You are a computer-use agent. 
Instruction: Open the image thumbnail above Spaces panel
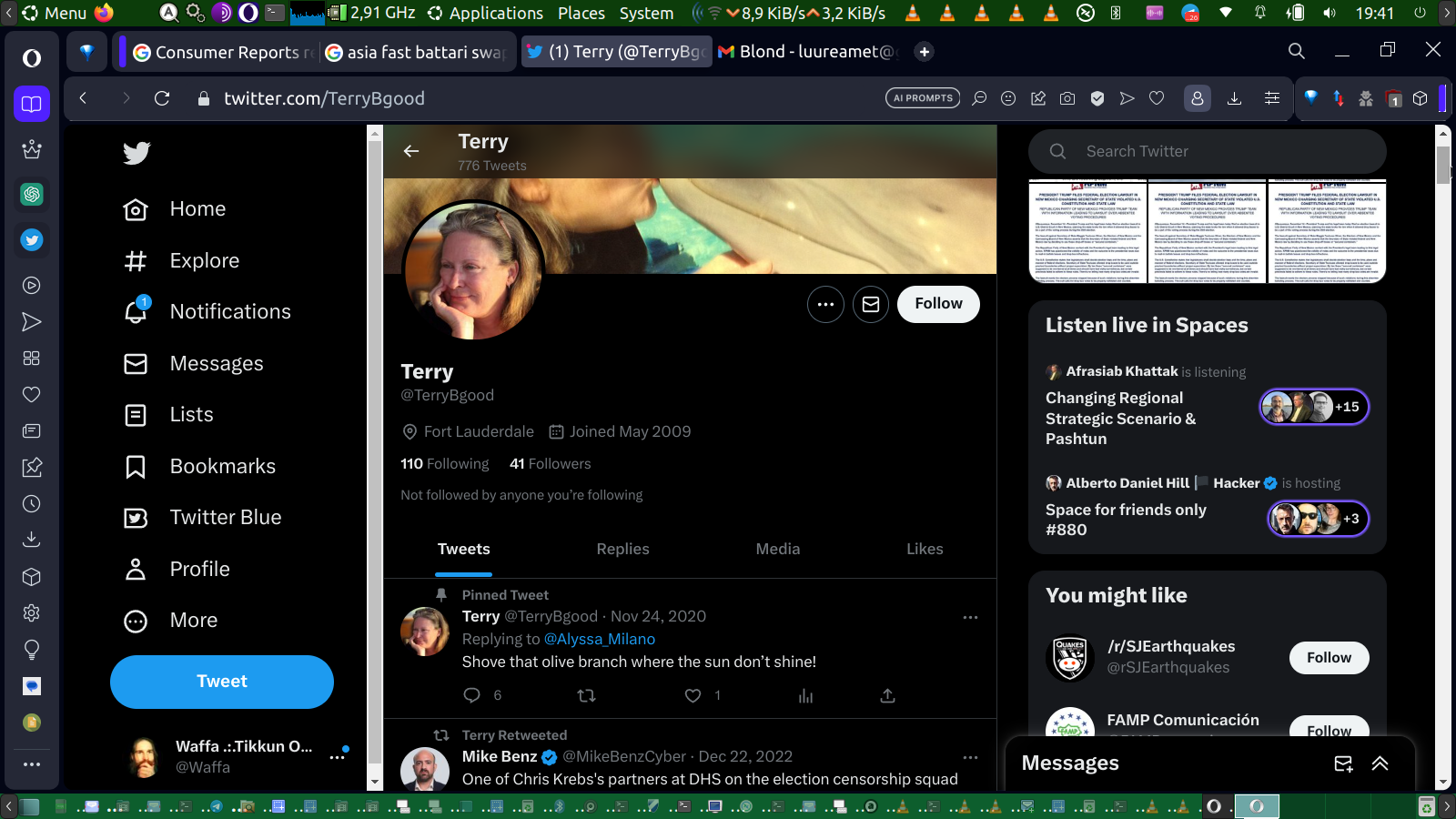[x=1207, y=231]
